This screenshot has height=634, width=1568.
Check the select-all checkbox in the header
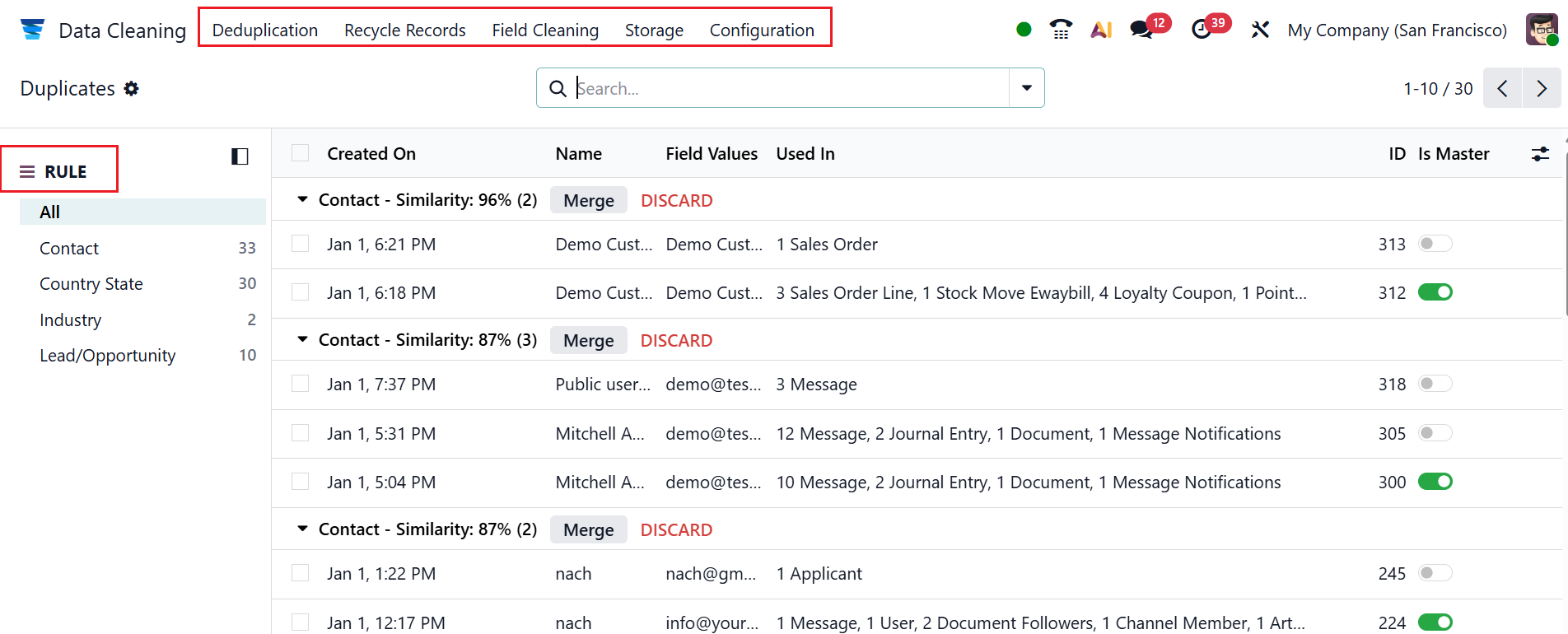[301, 153]
